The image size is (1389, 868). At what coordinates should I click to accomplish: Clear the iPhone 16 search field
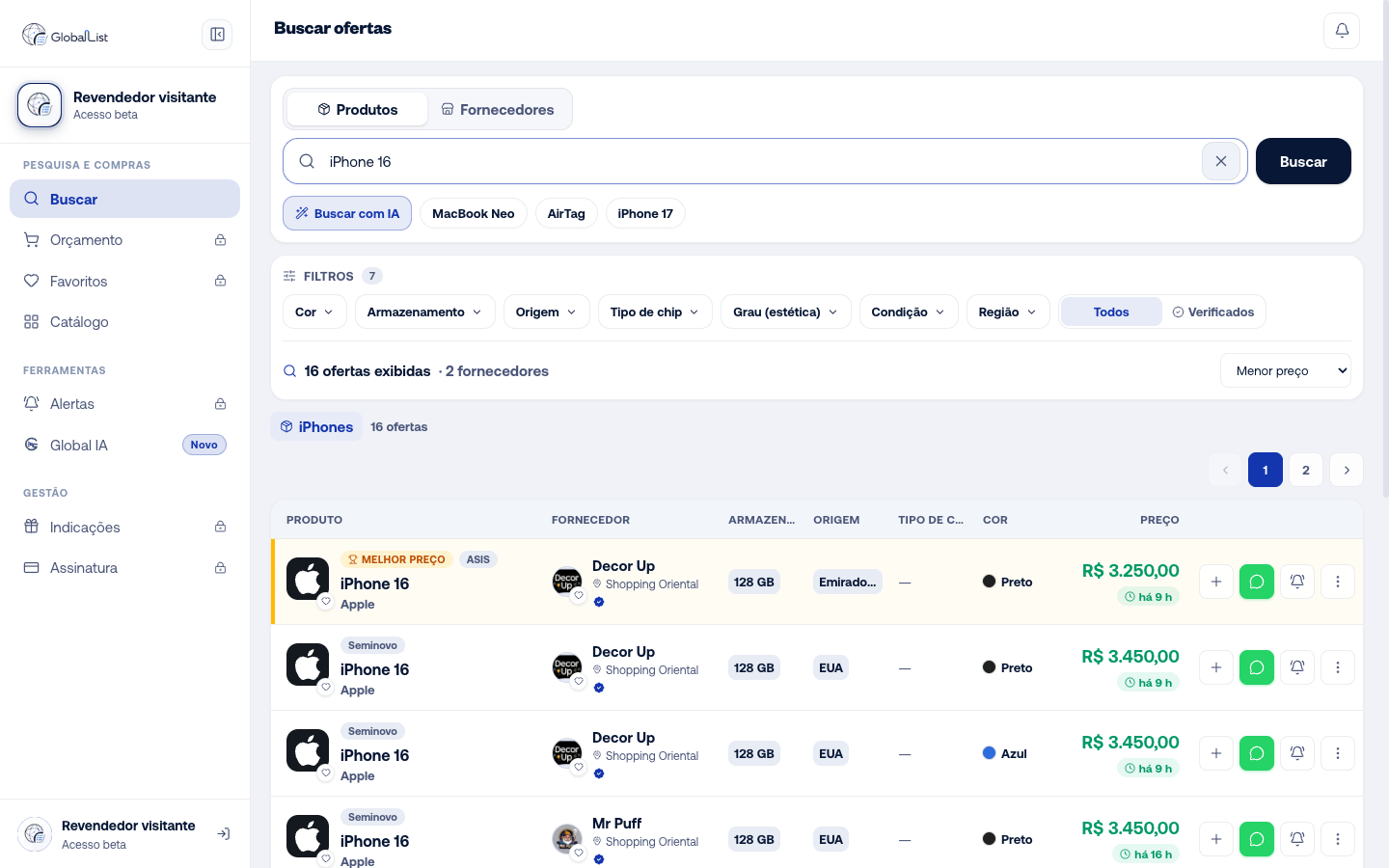click(1221, 161)
